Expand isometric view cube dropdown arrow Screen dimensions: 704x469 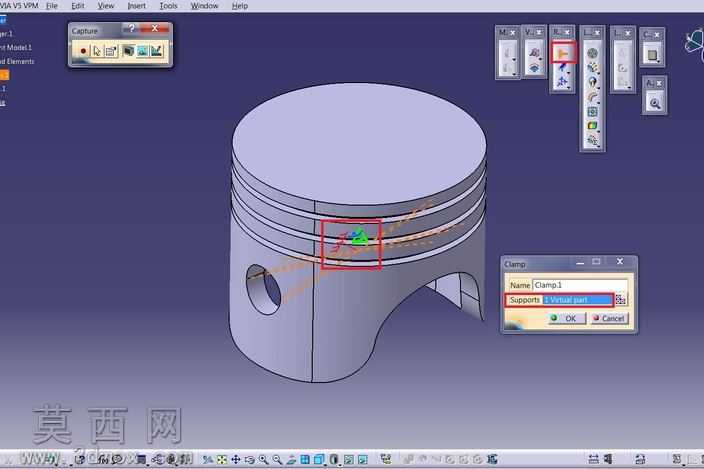point(325,464)
